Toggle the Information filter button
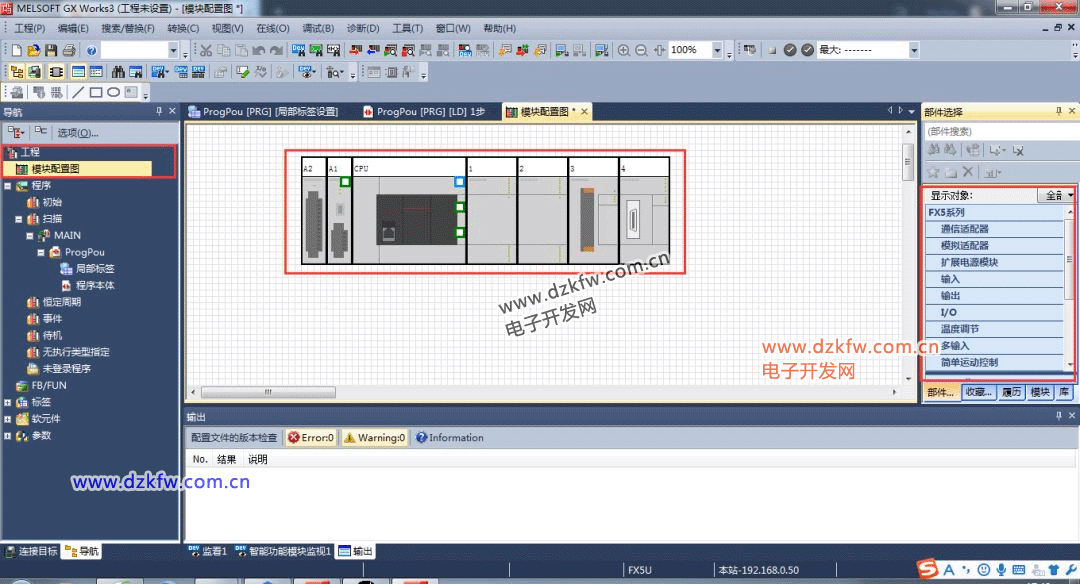 [x=450, y=438]
